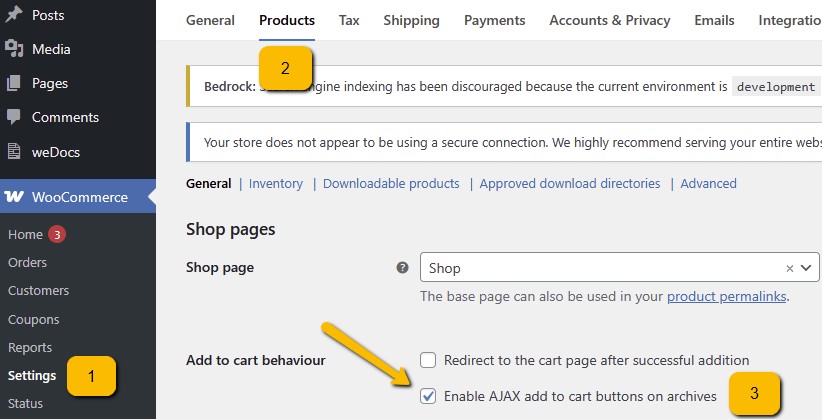Click the WooCommerce logo icon
822x420 pixels.
(x=14, y=197)
